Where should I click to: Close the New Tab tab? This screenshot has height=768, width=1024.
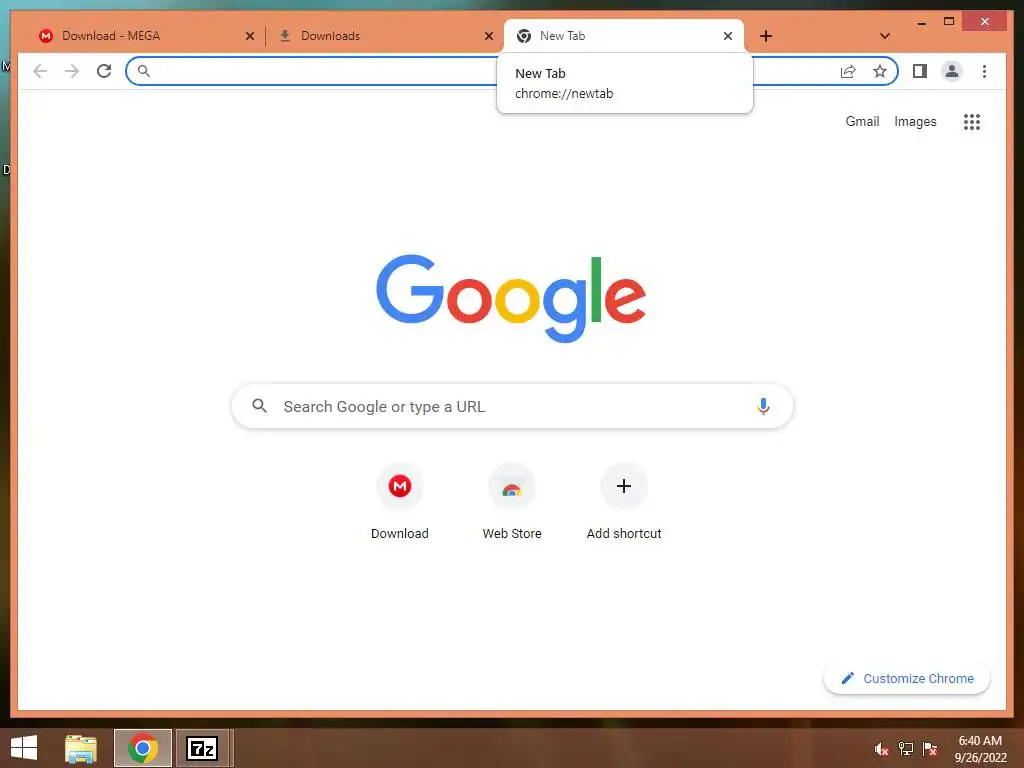coord(728,36)
